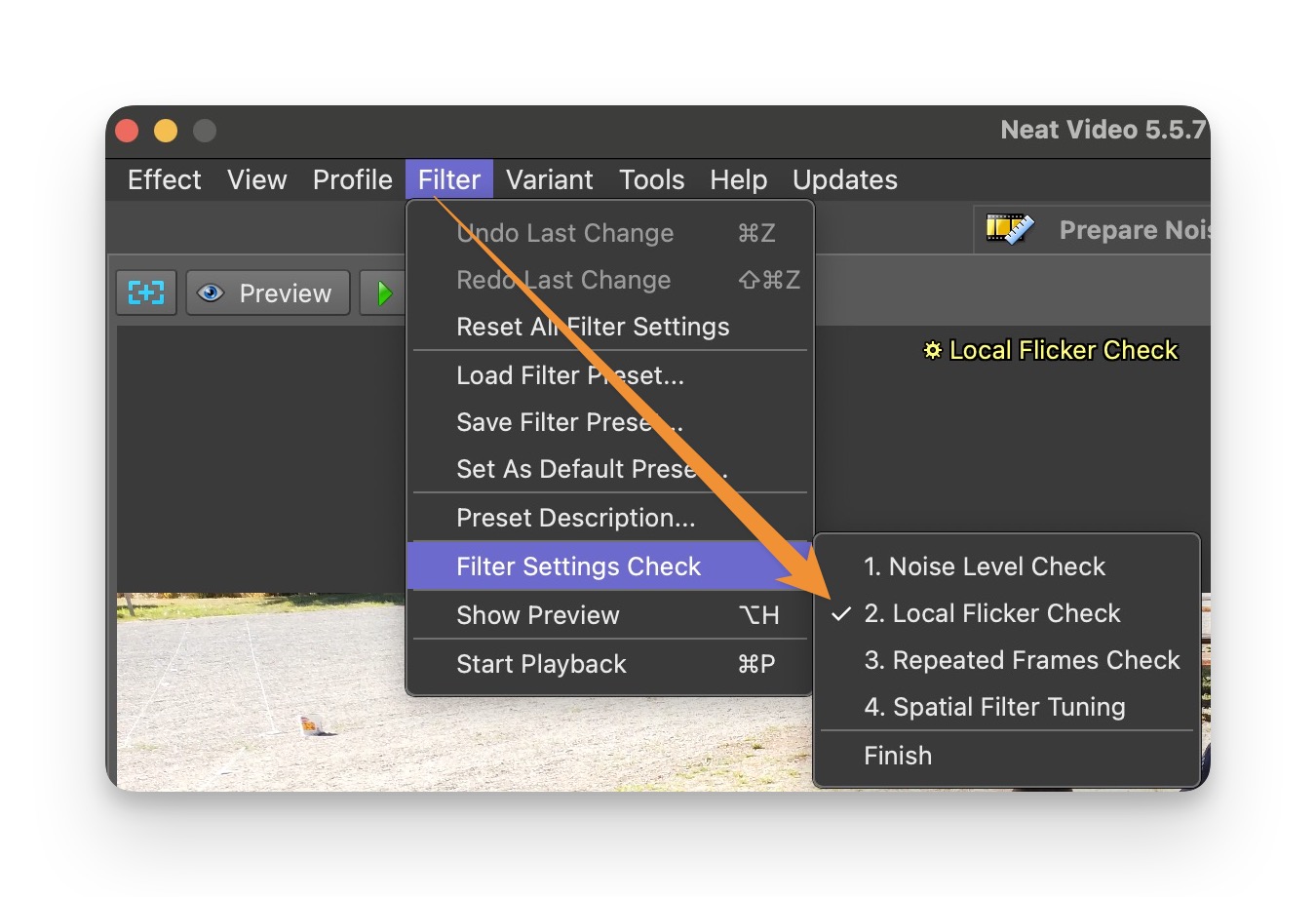Open the Tools menu
This screenshot has height=897, width=1316.
pos(651,179)
